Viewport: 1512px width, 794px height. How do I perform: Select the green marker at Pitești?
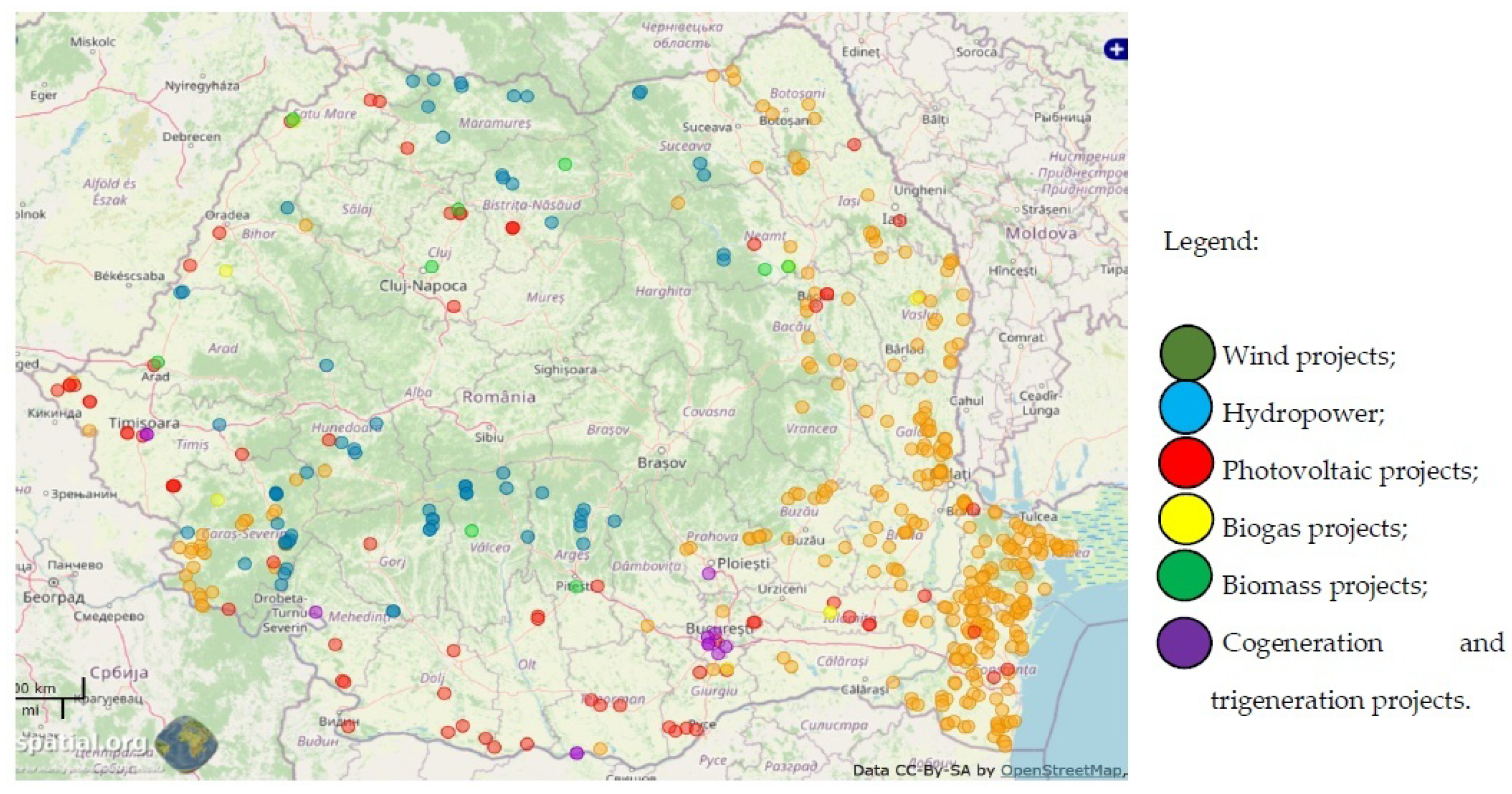(576, 586)
